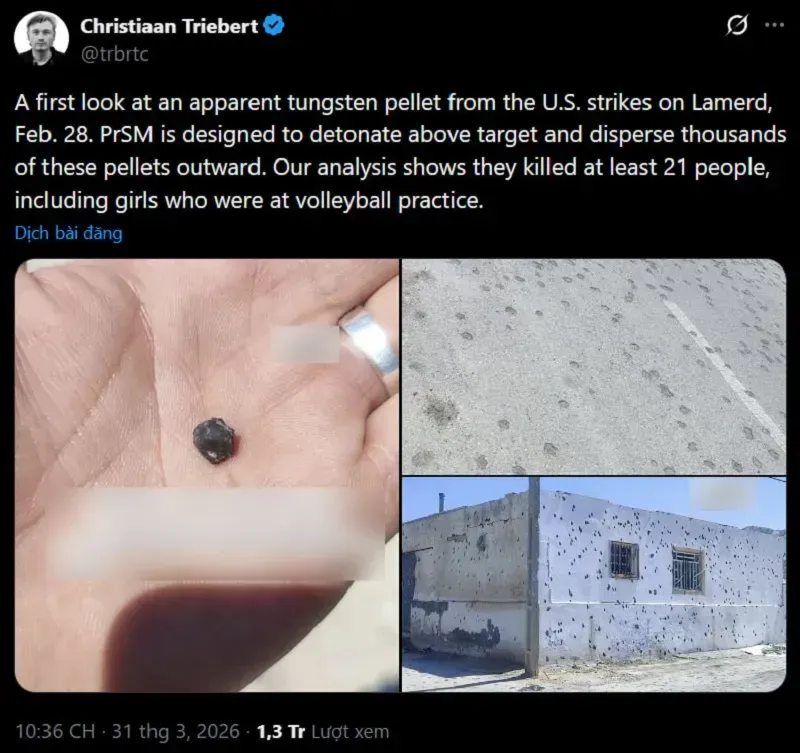Open the Grok slashed-circle icon
Image resolution: width=800 pixels, height=753 pixels.
click(737, 25)
